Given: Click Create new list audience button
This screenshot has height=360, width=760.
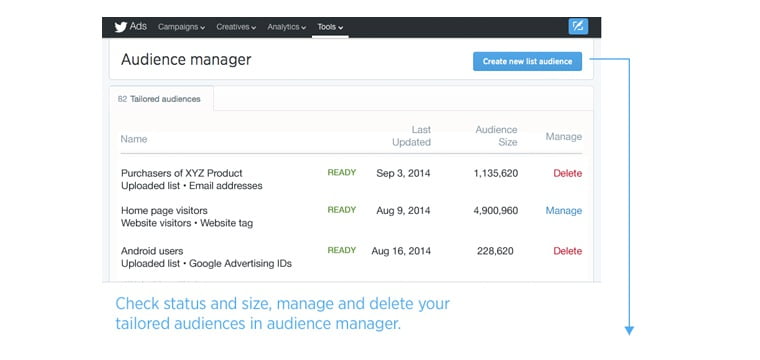Looking at the screenshot, I should (x=527, y=62).
